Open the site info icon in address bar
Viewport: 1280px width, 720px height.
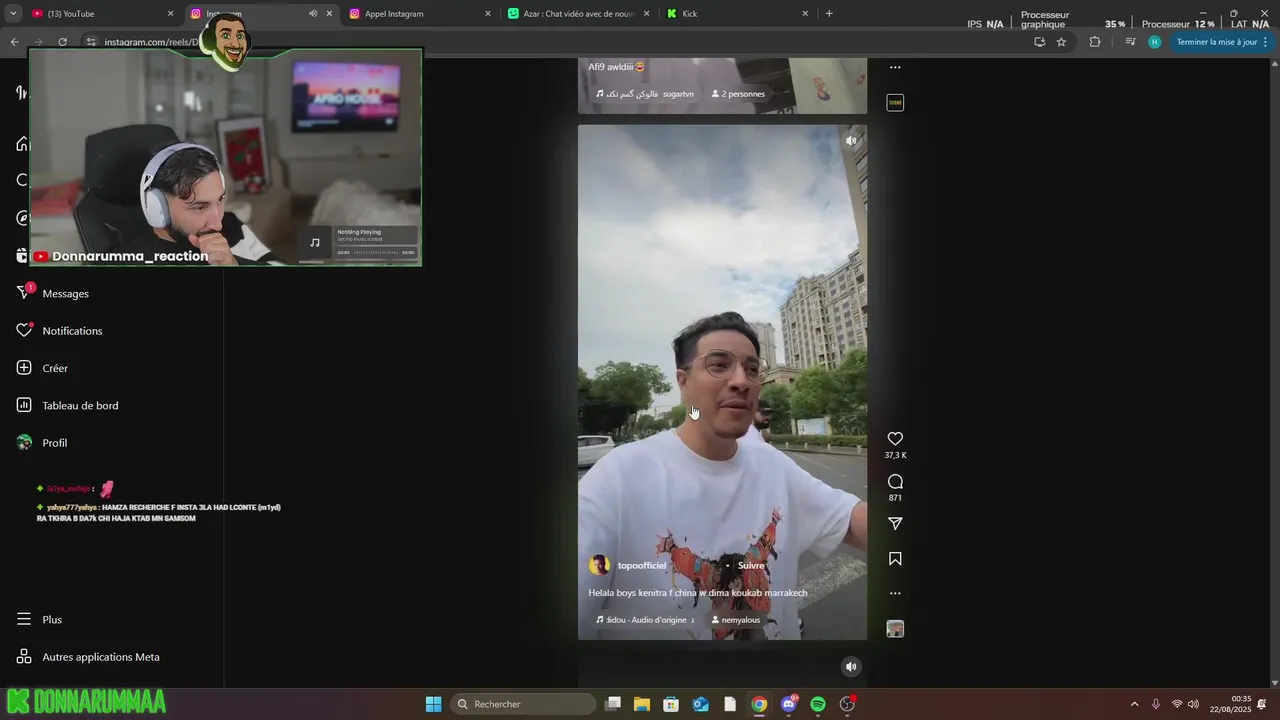(x=91, y=42)
